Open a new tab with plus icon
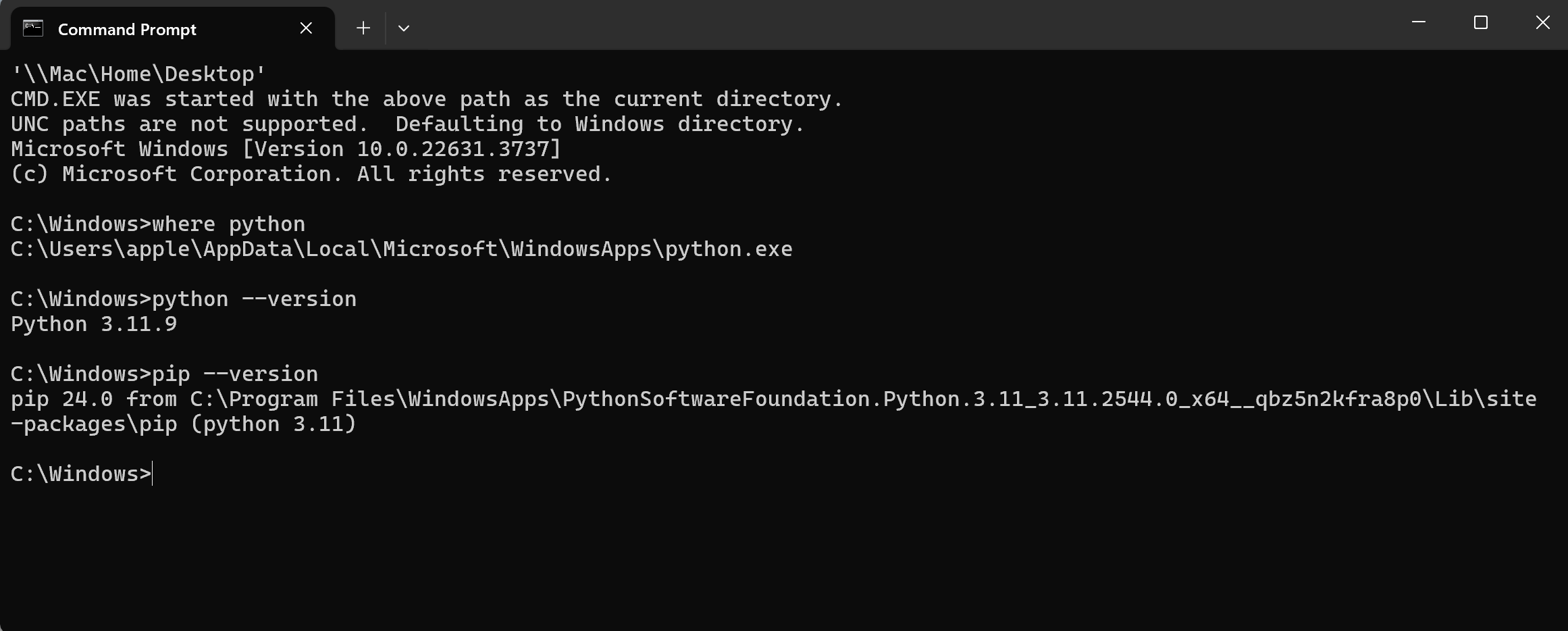The height and width of the screenshot is (631, 1568). [363, 28]
